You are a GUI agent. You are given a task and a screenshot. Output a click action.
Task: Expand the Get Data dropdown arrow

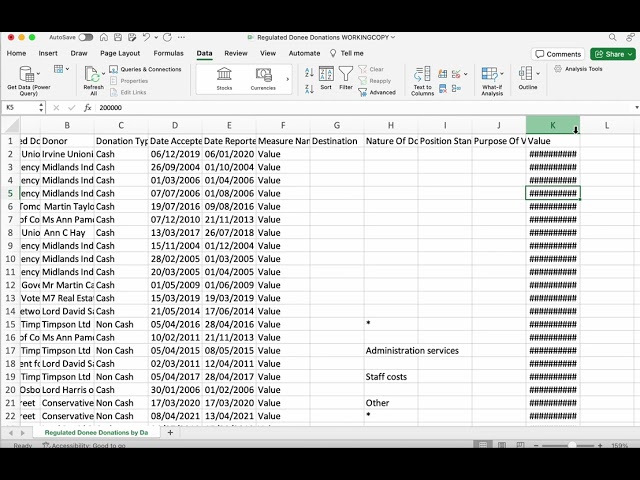pyautogui.click(x=38, y=74)
